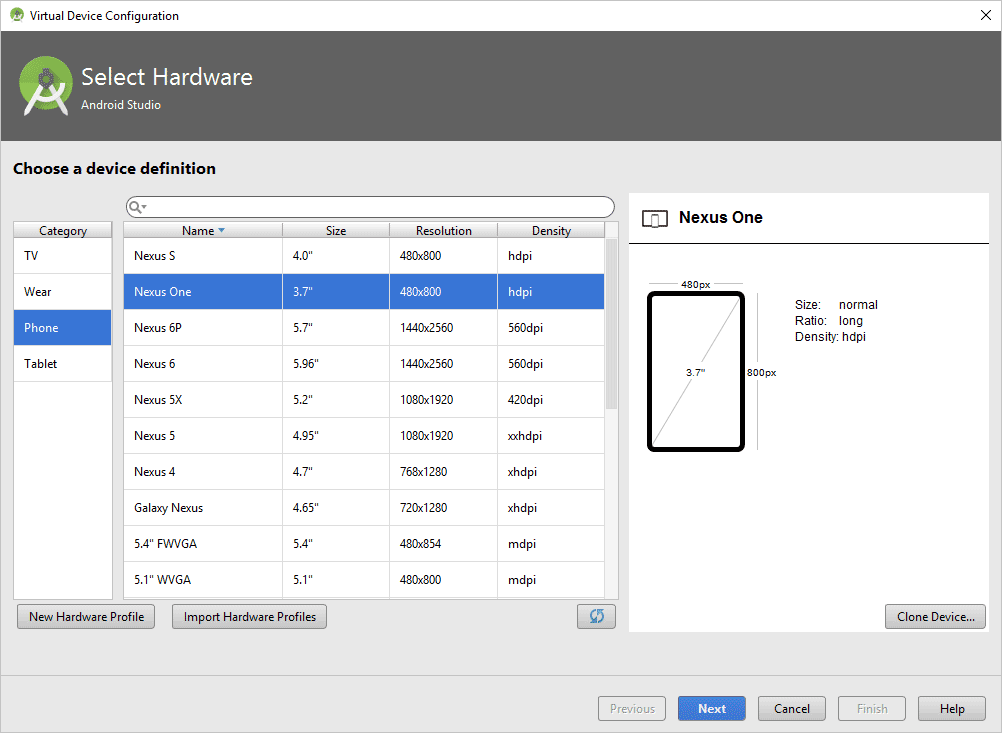Sort the list by Size column
Image resolution: width=1002 pixels, height=733 pixels.
pos(336,230)
